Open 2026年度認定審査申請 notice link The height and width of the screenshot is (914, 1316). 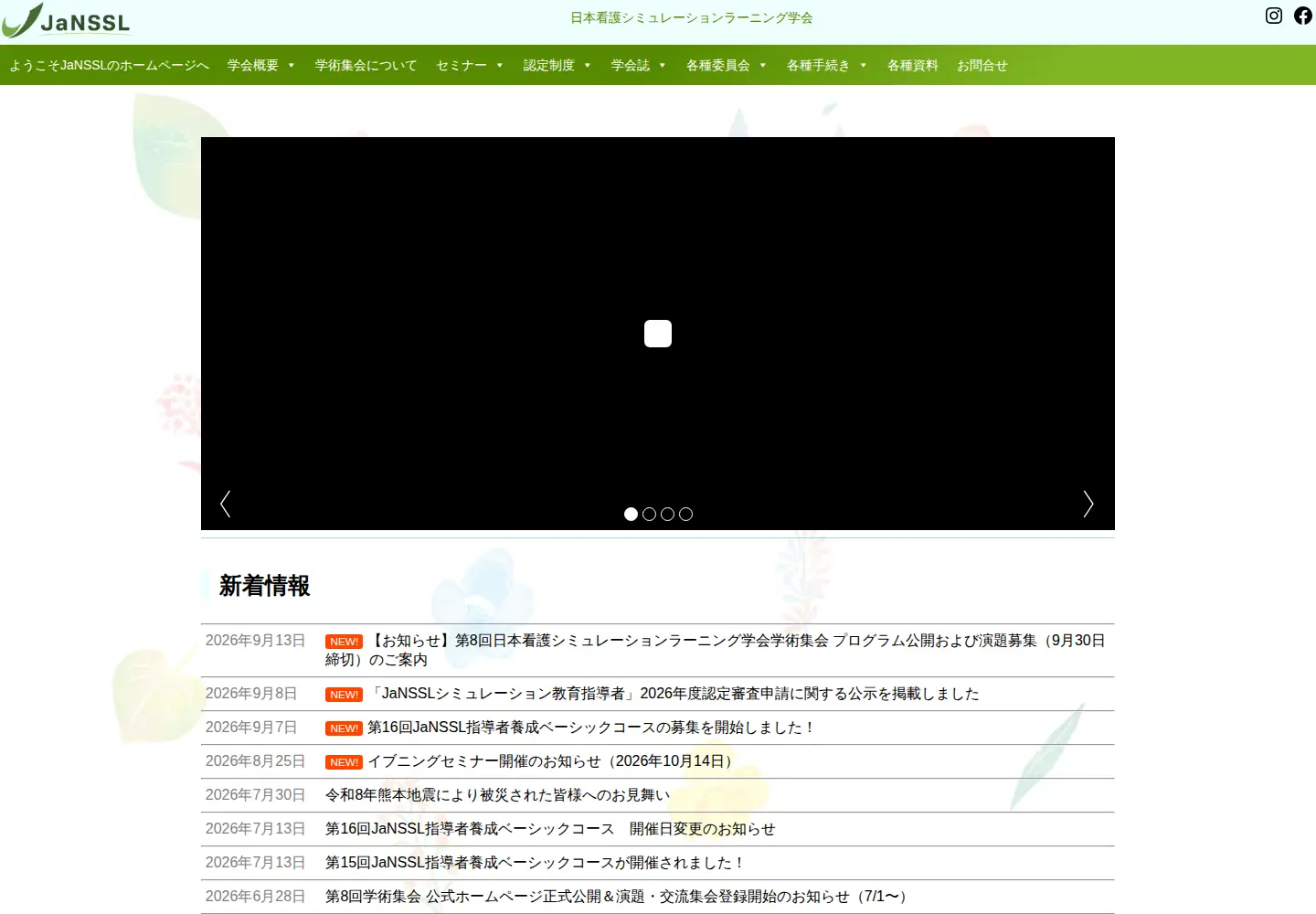[x=673, y=694]
